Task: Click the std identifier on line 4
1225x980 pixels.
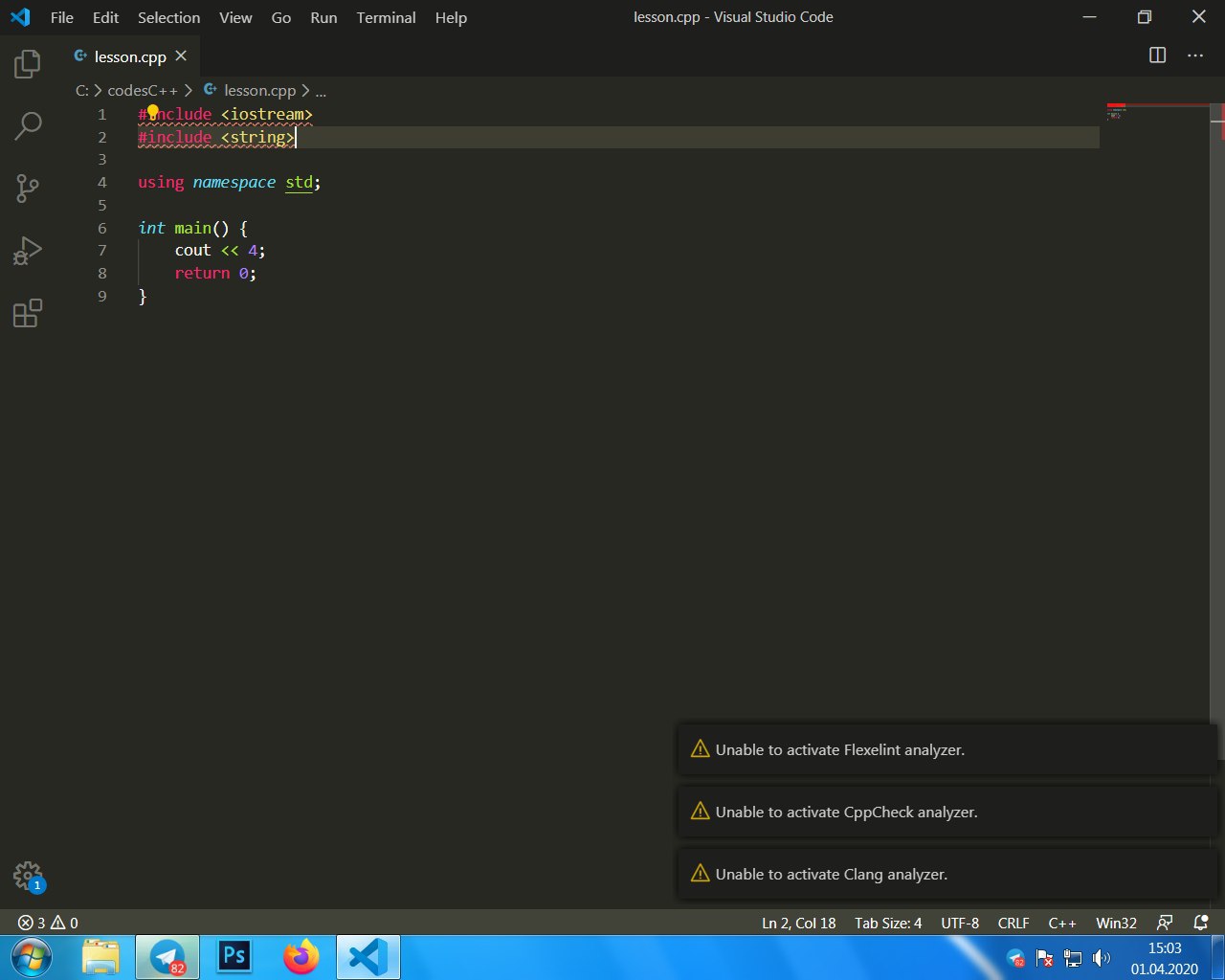Action: (299, 182)
